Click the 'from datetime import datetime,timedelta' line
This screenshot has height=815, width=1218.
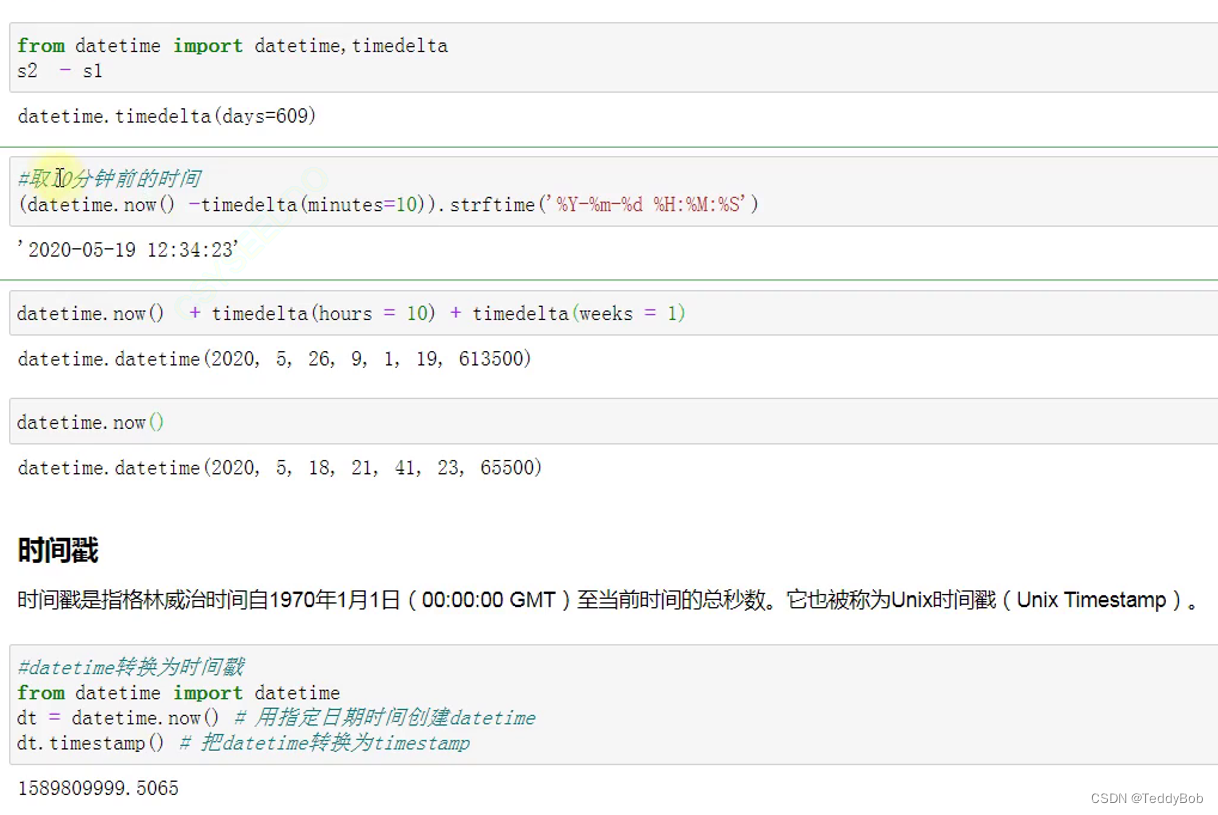(232, 46)
